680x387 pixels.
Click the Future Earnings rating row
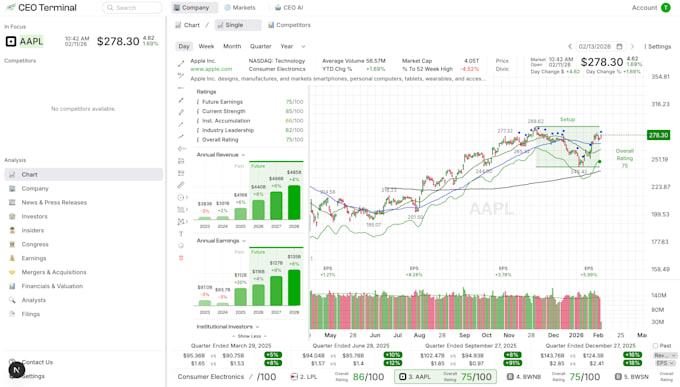(250, 102)
